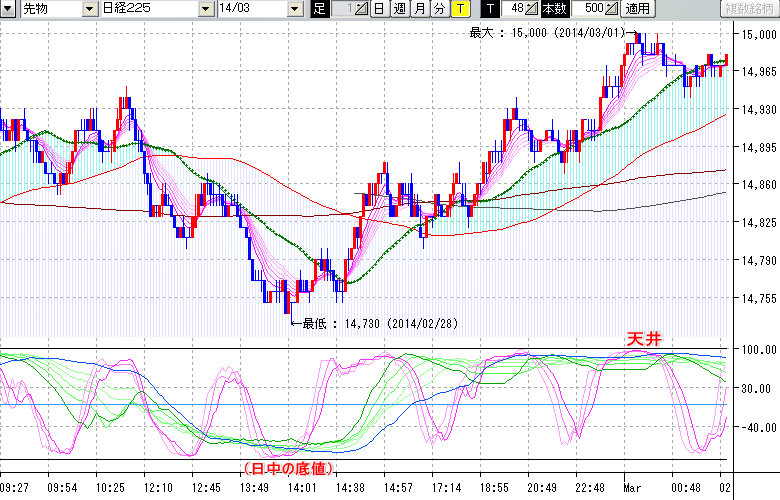Select the 分 minute timeframe button
This screenshot has width=780, height=500.
click(x=438, y=9)
